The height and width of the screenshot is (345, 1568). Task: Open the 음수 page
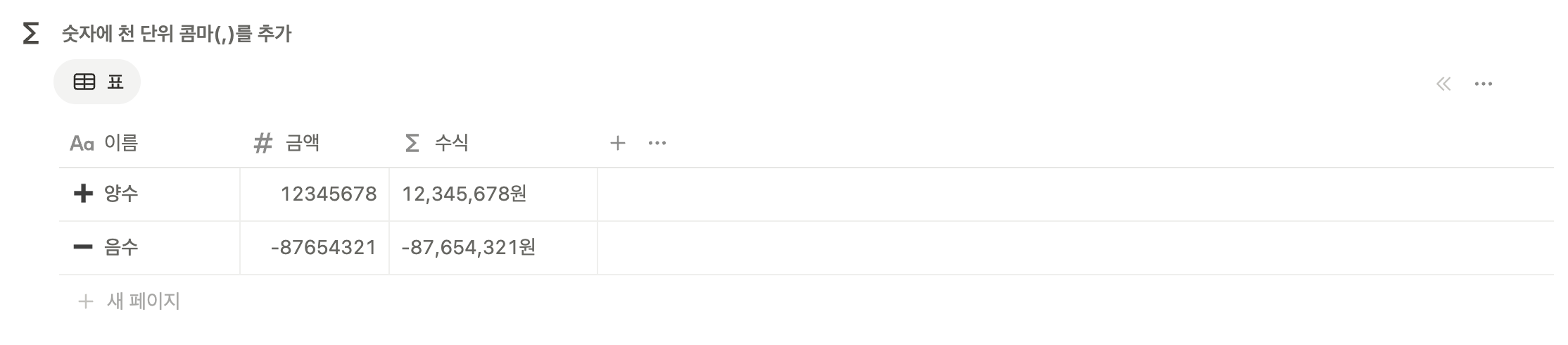tap(121, 247)
